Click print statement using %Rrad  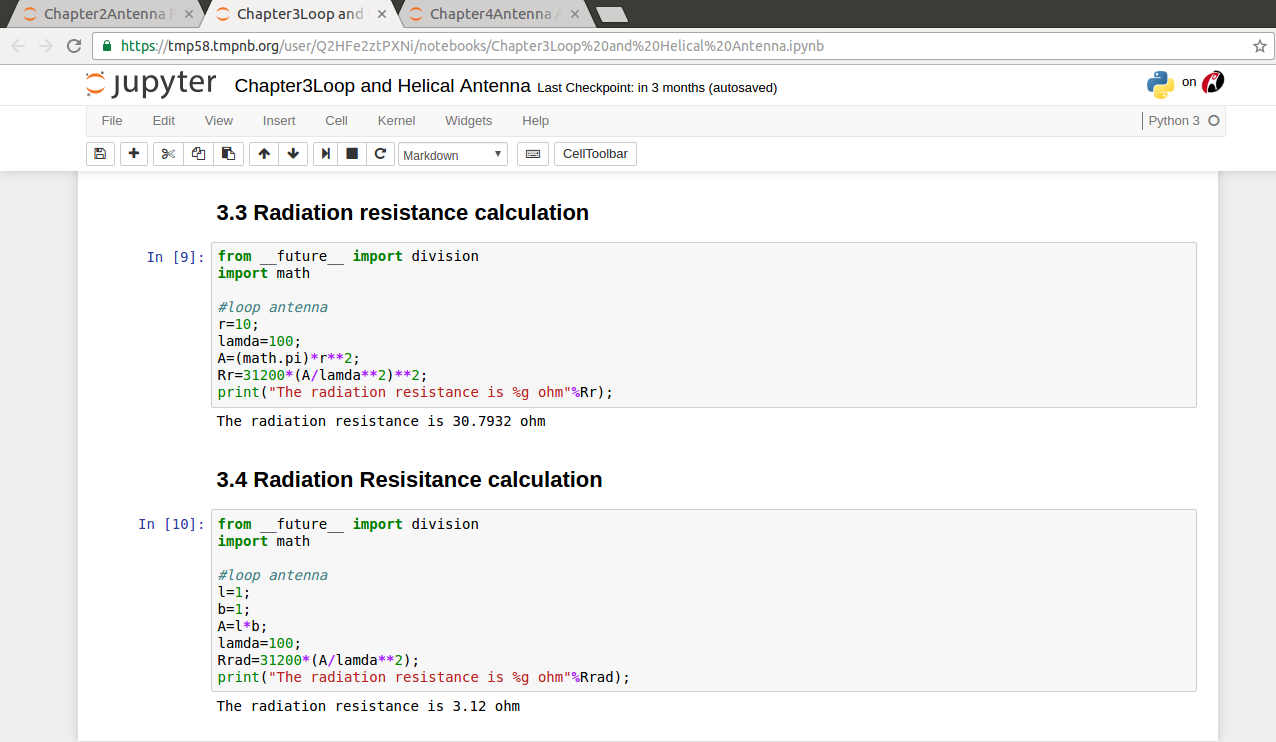(424, 677)
